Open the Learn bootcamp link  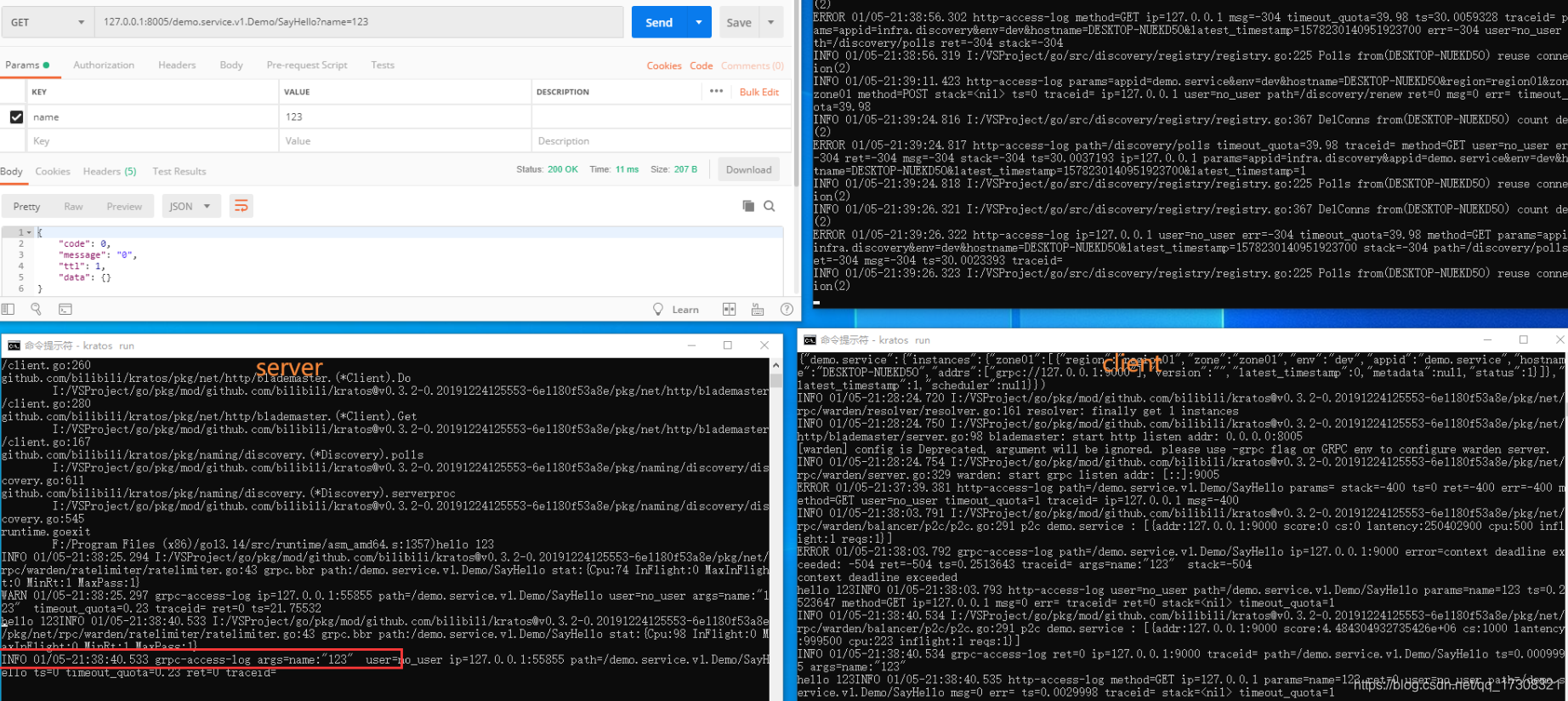pyautogui.click(x=676, y=310)
